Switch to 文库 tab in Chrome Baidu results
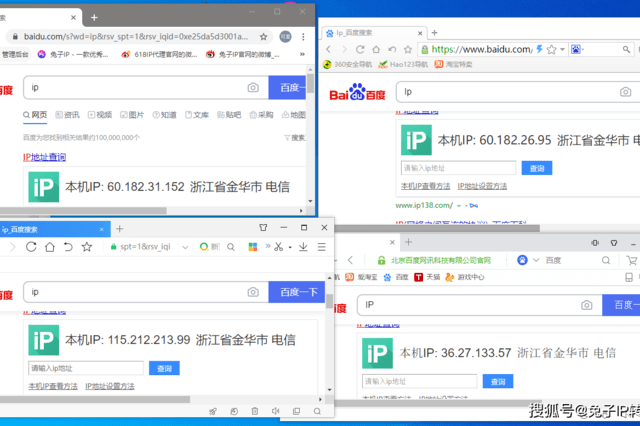 pyautogui.click(x=197, y=115)
